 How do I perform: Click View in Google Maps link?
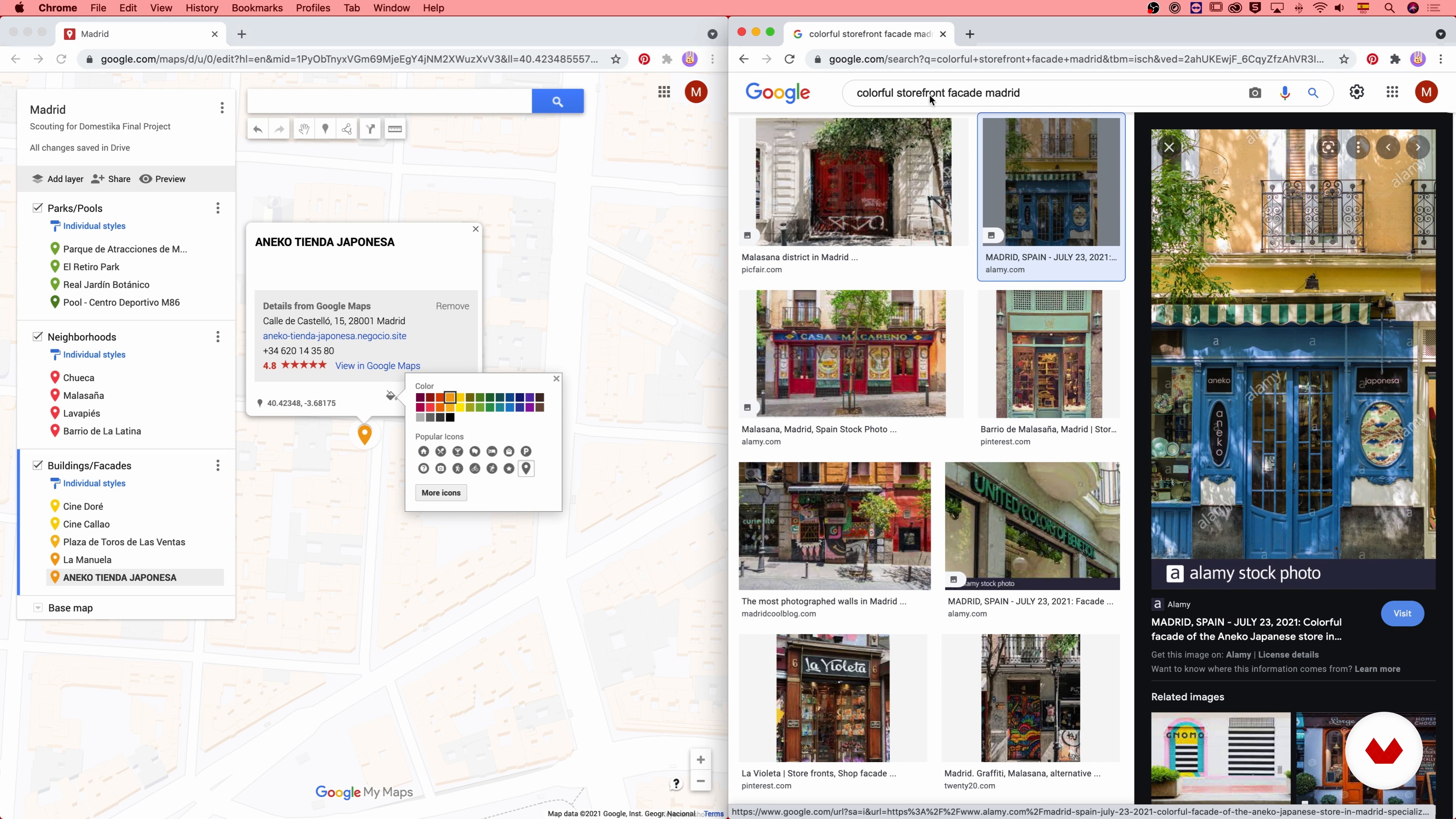coord(378,366)
